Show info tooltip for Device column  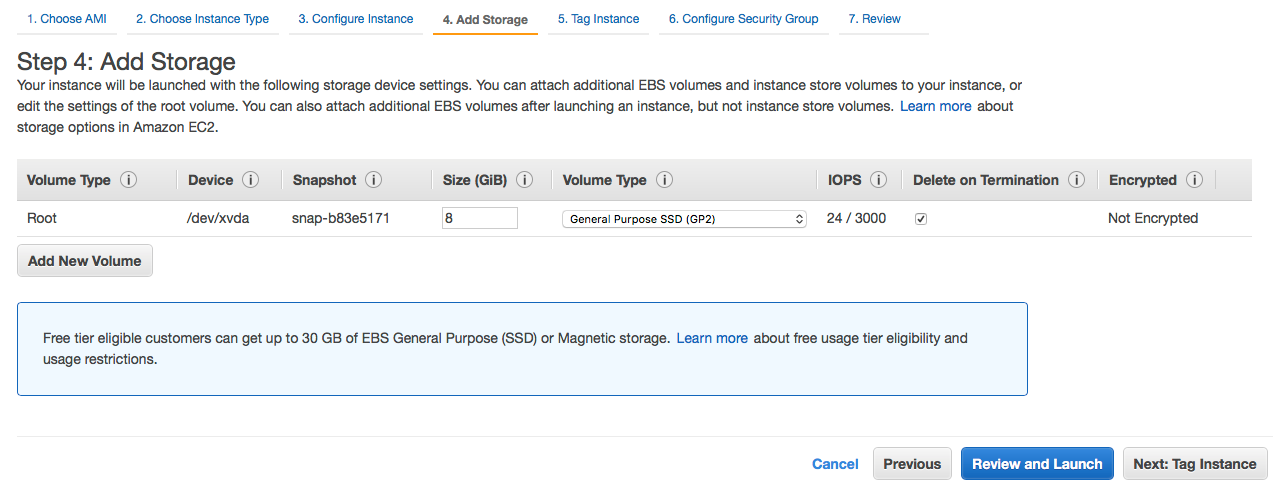point(250,180)
